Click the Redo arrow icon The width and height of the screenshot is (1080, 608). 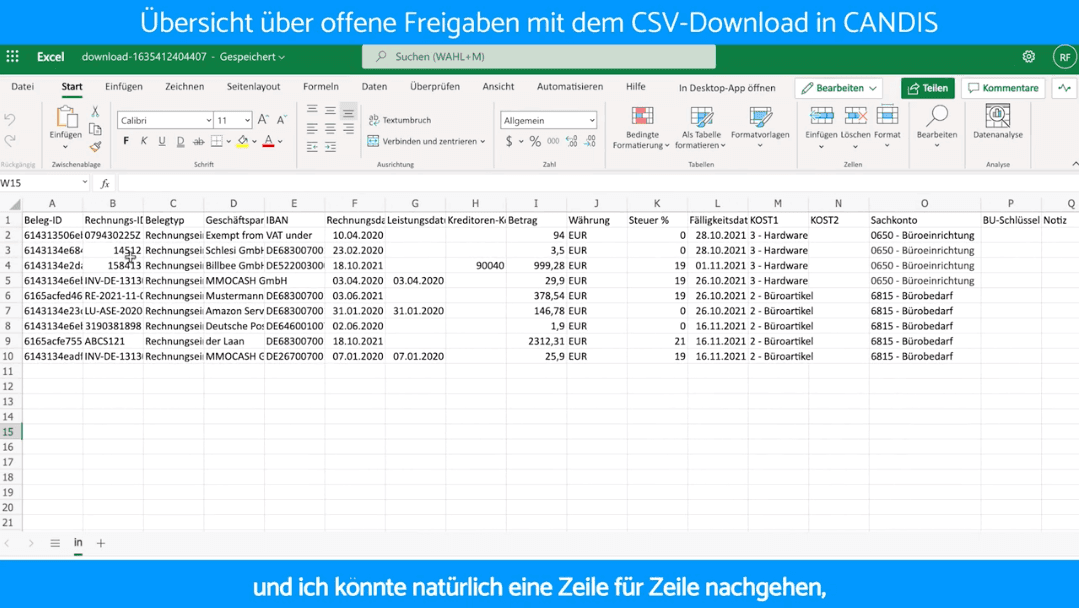[x=10, y=141]
